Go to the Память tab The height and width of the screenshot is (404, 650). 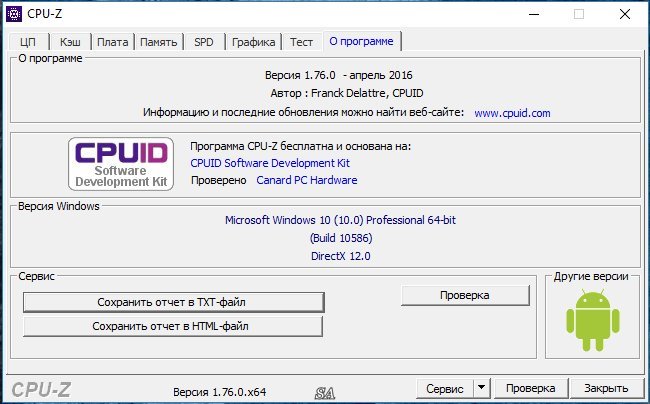click(159, 42)
